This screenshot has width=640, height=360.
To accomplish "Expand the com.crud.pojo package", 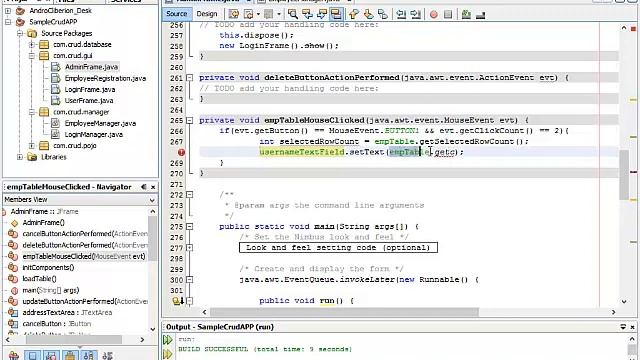I will point(31,145).
